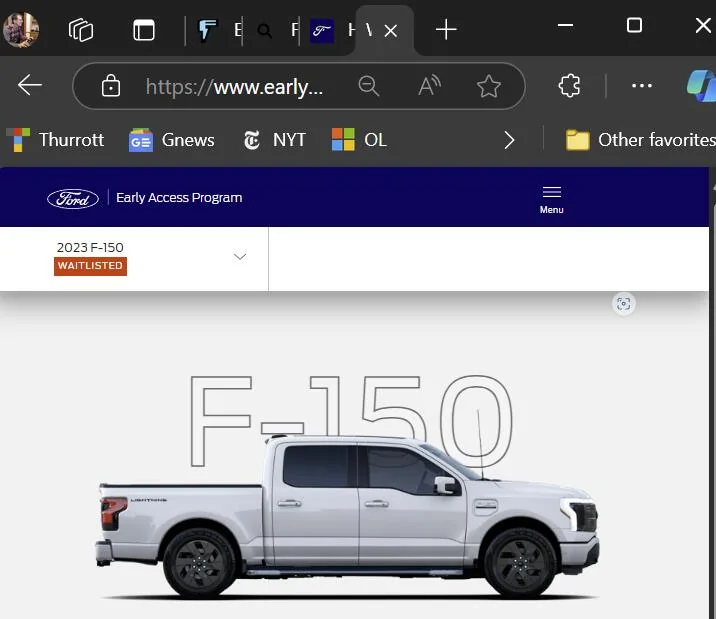Open the workspaces icon in title bar
Image resolution: width=716 pixels, height=619 pixels.
click(x=81, y=30)
